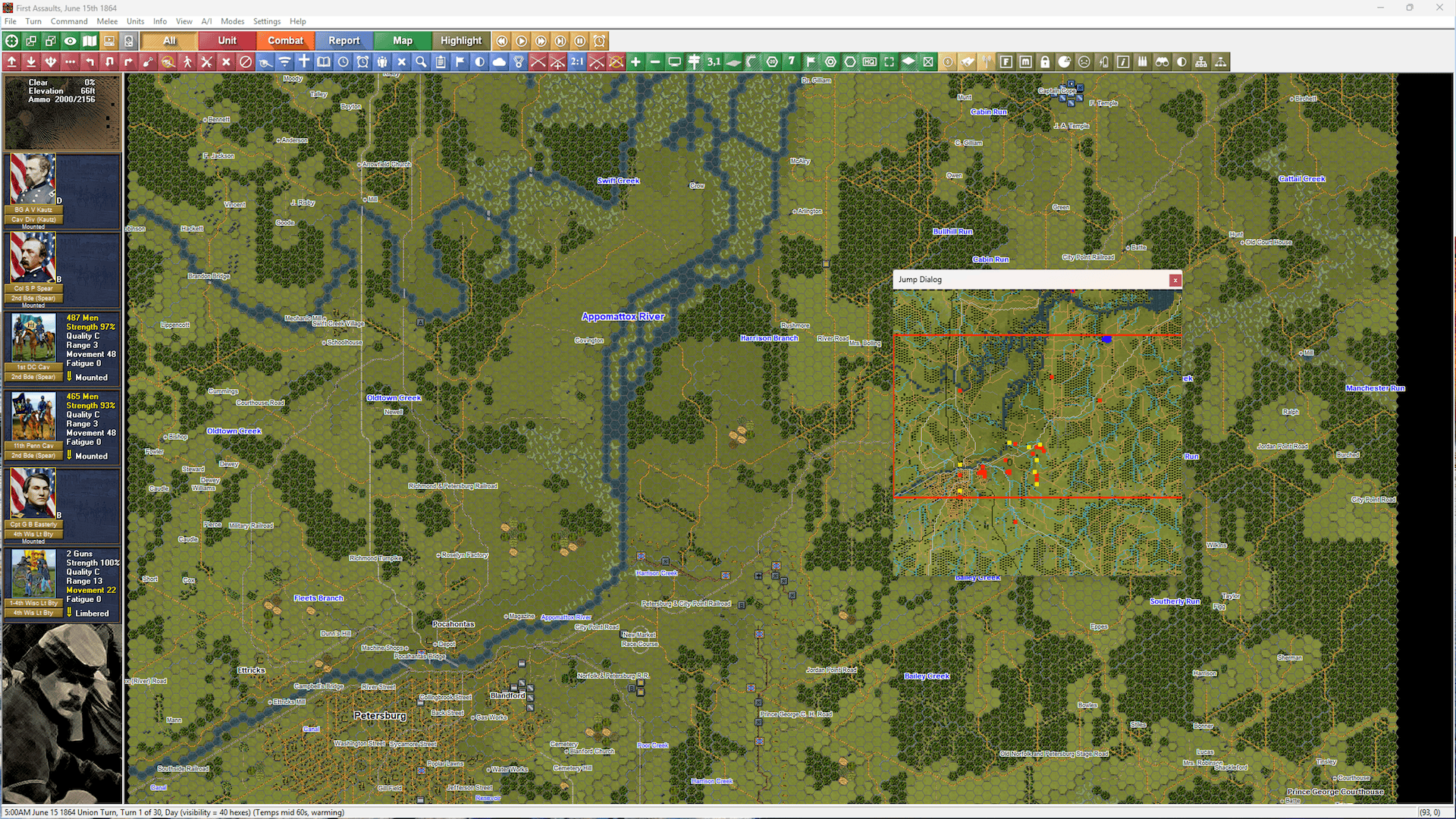Click the dig-in shovel icon
The width and height of the screenshot is (1456, 819).
point(148,62)
